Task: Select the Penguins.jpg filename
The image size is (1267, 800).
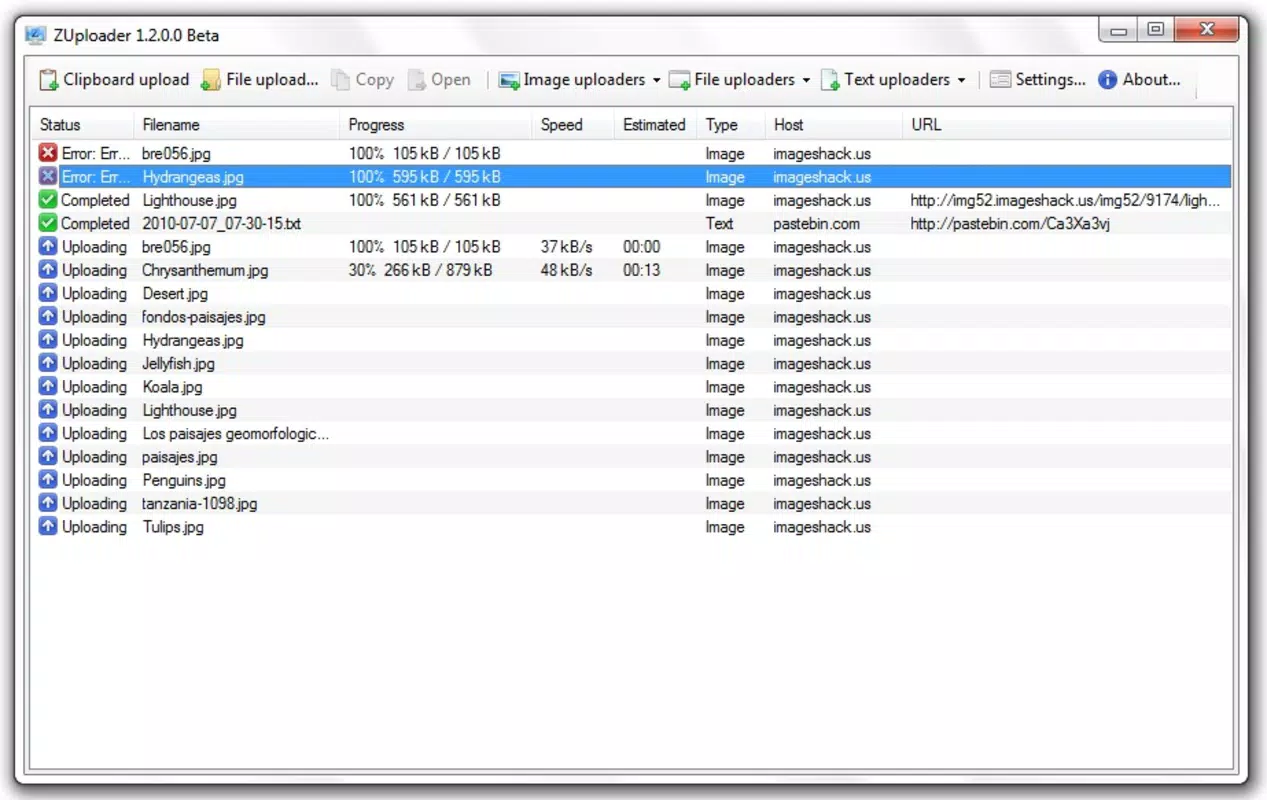Action: [183, 480]
